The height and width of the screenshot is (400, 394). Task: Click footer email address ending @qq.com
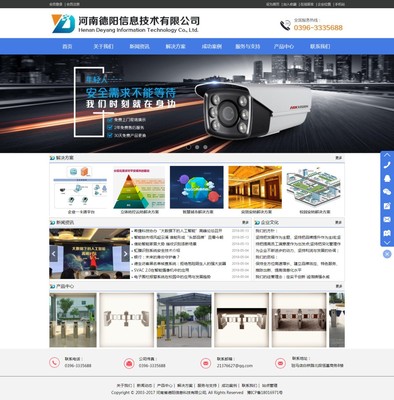(235, 366)
